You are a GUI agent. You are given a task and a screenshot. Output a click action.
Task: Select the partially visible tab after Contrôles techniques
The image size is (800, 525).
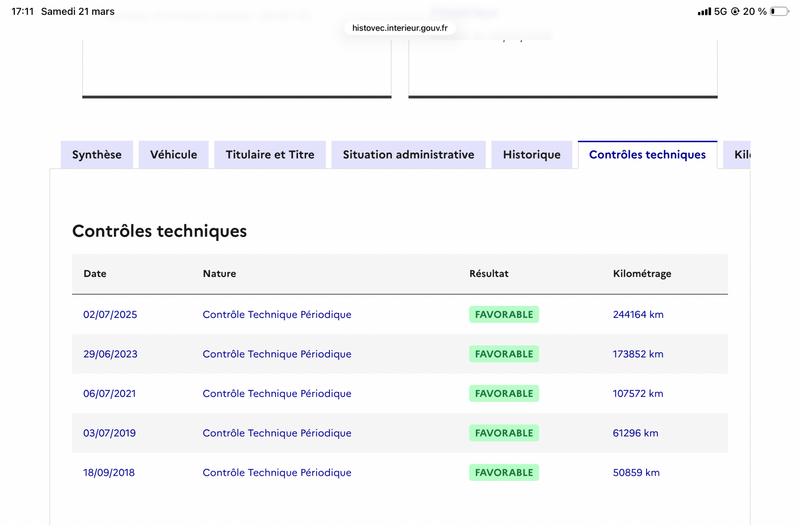click(x=739, y=155)
